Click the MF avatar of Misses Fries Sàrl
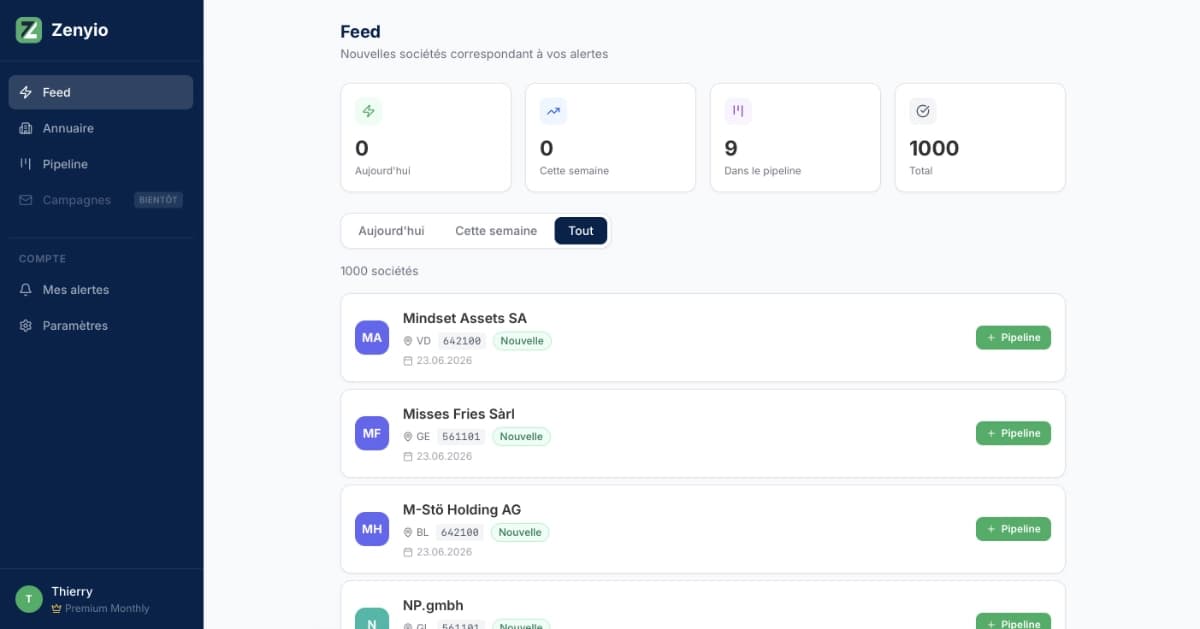The height and width of the screenshot is (629, 1200). point(372,433)
